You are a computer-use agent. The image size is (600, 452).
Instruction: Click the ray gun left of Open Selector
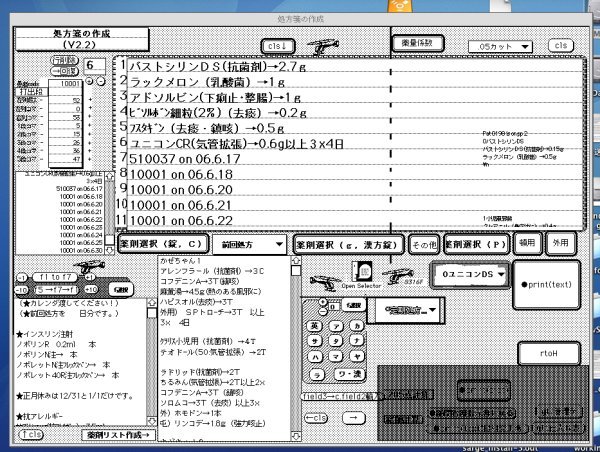click(x=324, y=283)
